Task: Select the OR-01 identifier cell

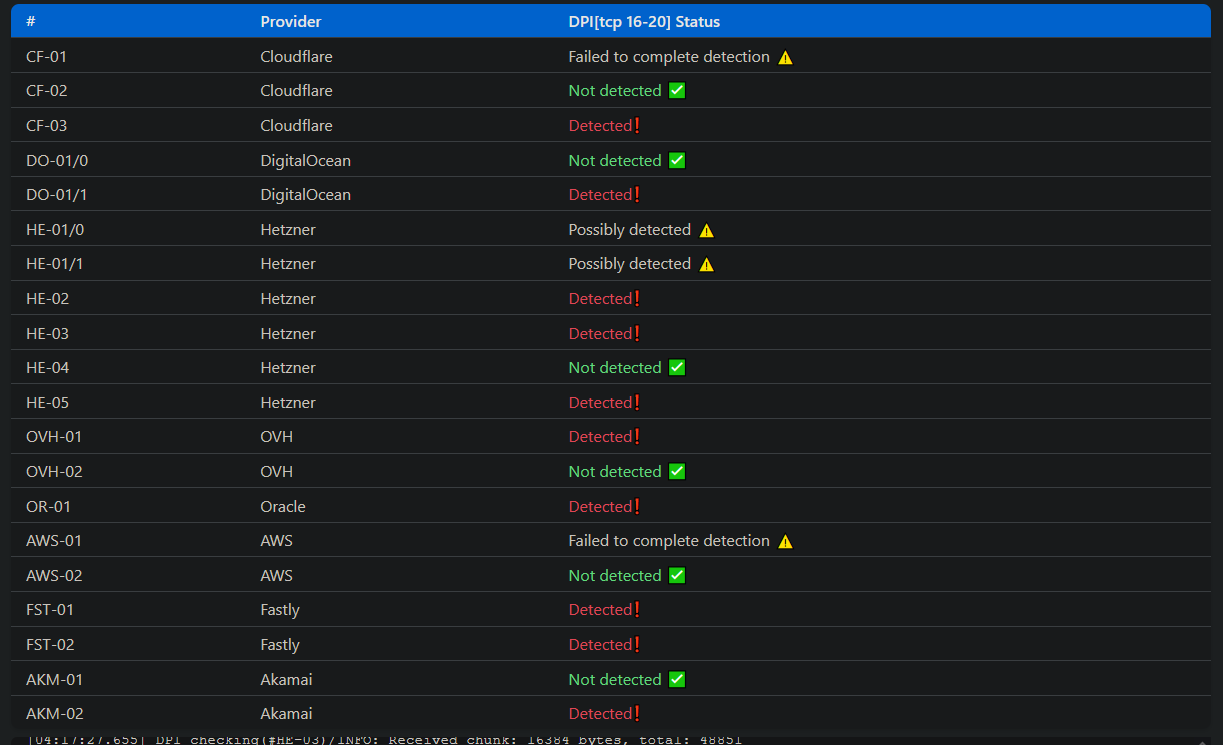Action: click(x=48, y=506)
